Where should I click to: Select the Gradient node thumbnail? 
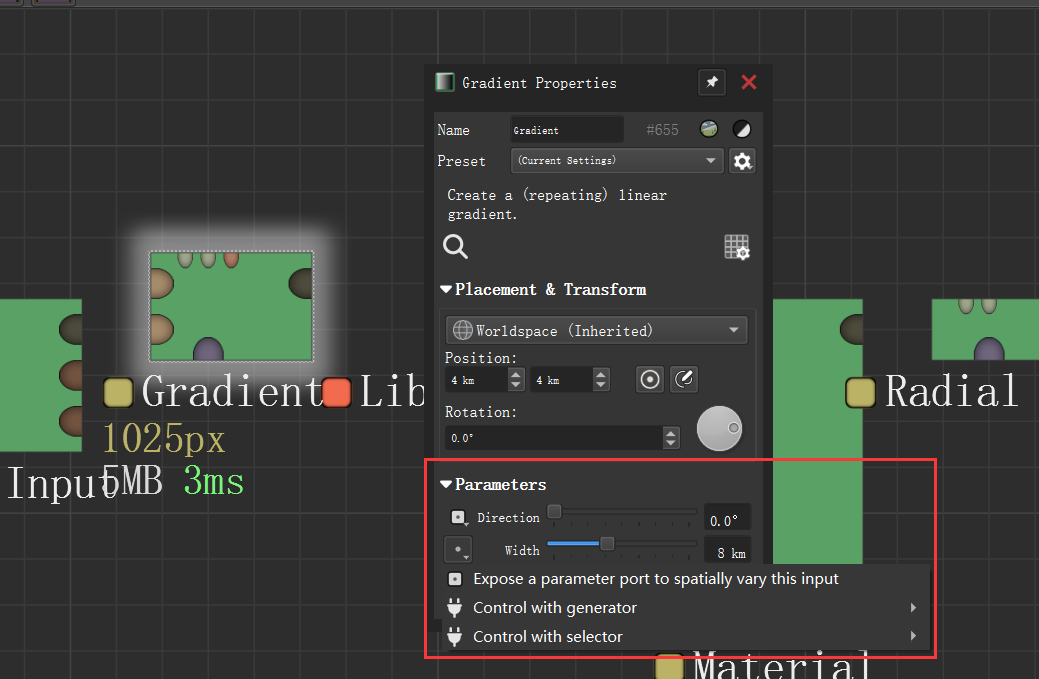point(231,307)
